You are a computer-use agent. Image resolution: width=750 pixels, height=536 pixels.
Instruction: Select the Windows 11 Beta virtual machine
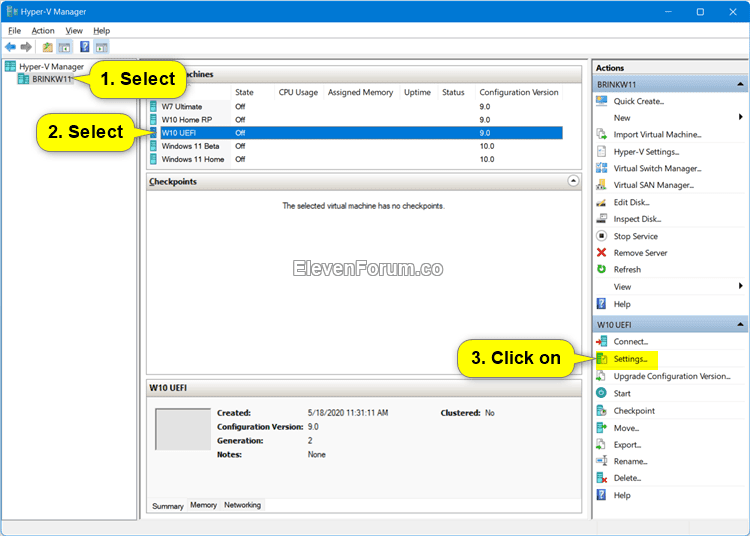[190, 146]
